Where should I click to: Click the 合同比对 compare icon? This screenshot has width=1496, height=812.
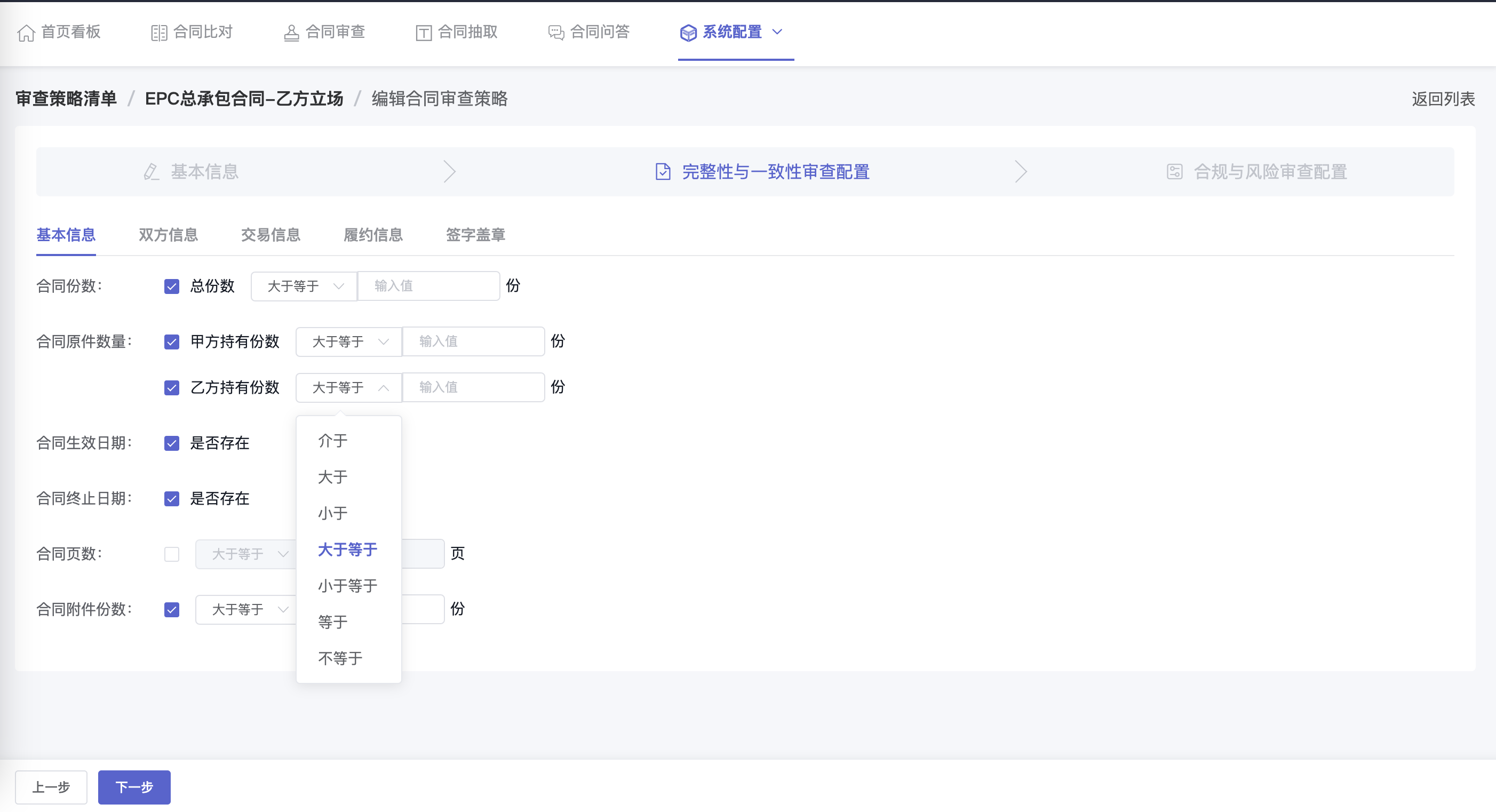(158, 33)
